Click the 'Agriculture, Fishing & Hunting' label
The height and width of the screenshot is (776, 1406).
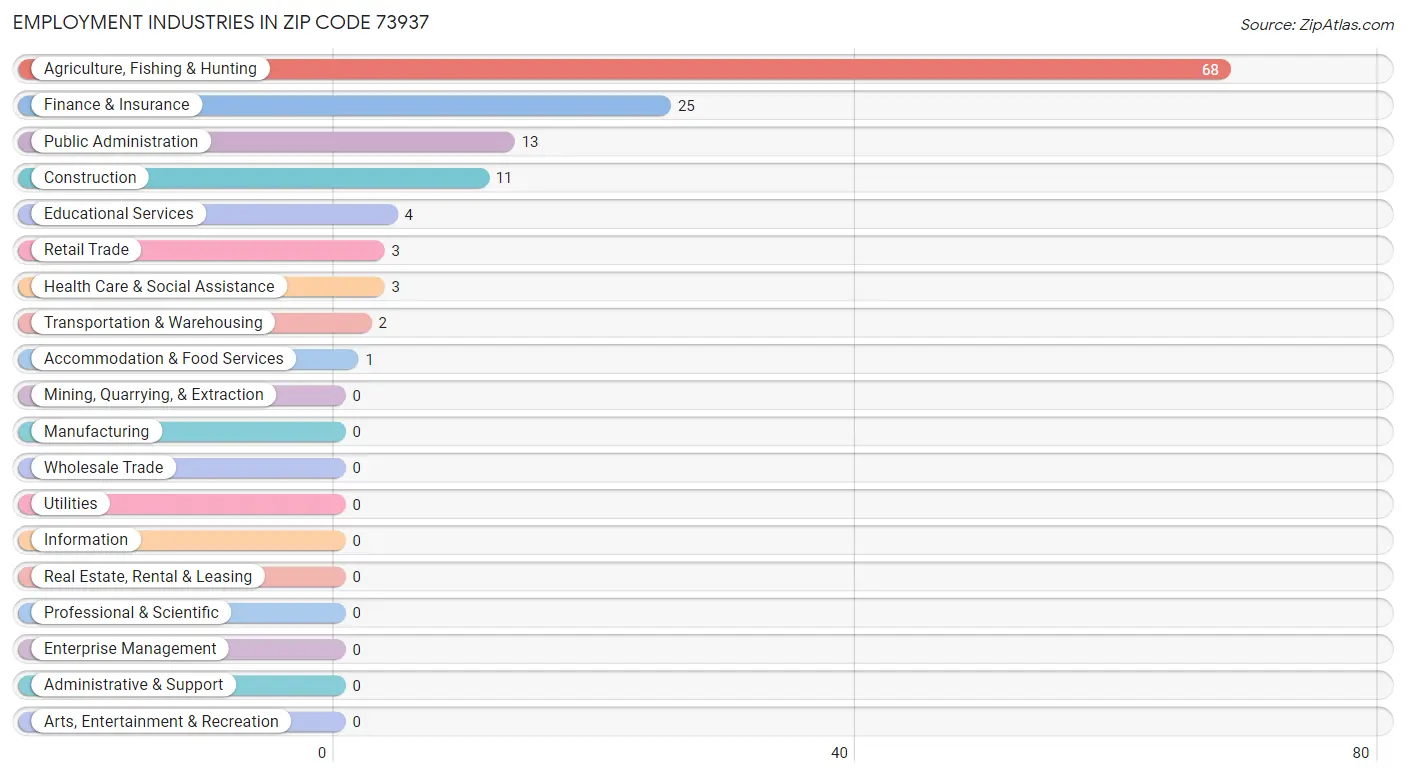coord(150,69)
